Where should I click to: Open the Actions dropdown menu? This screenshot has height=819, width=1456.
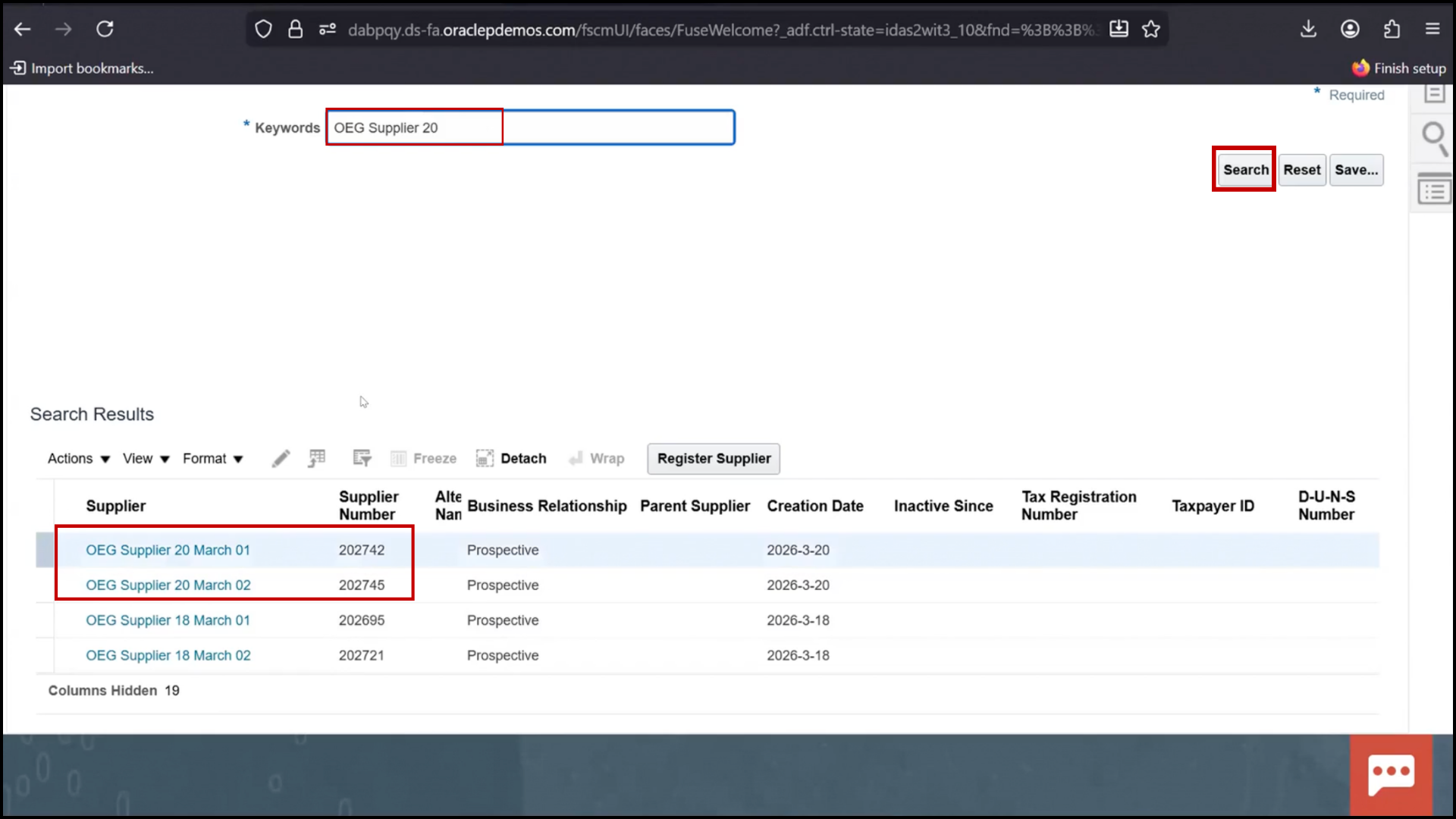[x=79, y=459]
